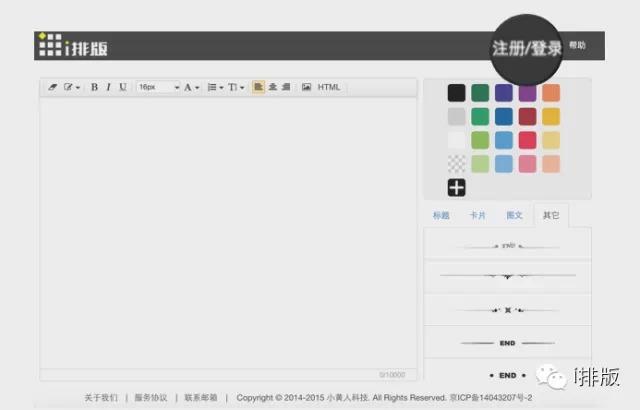Screen dimensions: 640x410
Task: Select center text alignment
Action: (x=273, y=87)
